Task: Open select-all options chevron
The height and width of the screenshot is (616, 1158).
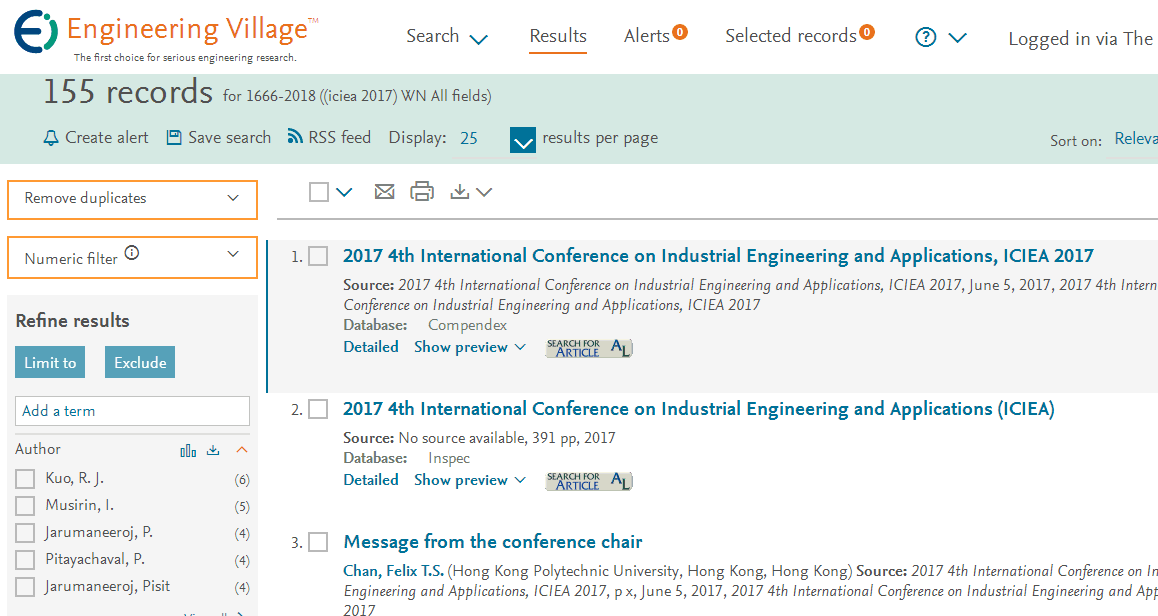Action: pyautogui.click(x=344, y=192)
